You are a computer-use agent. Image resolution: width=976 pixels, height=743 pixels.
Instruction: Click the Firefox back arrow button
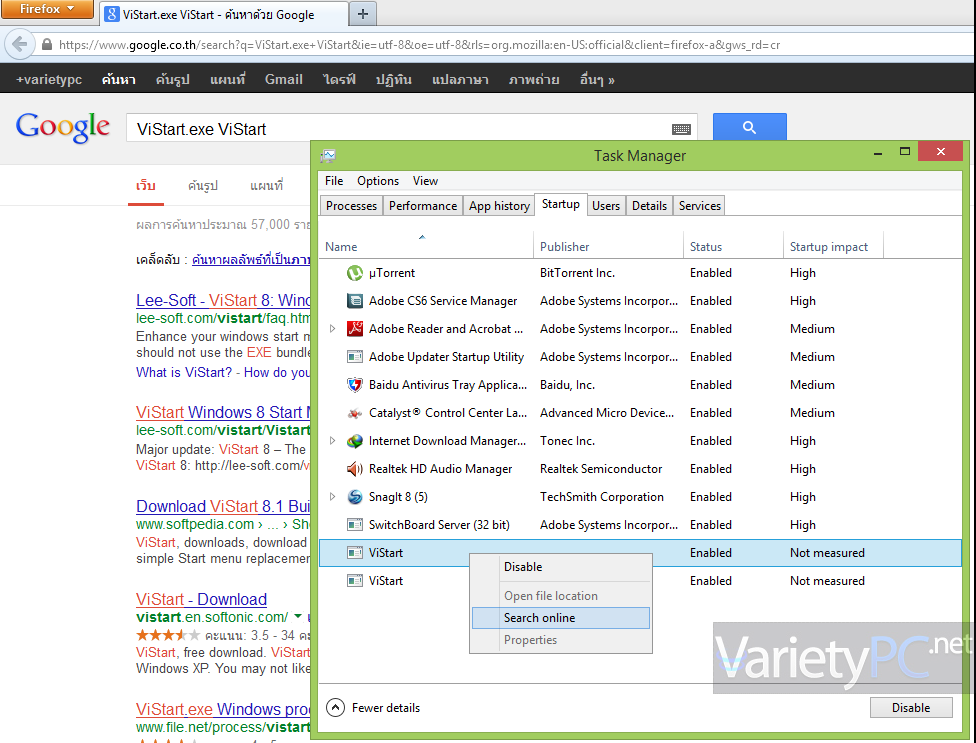pyautogui.click(x=19, y=45)
